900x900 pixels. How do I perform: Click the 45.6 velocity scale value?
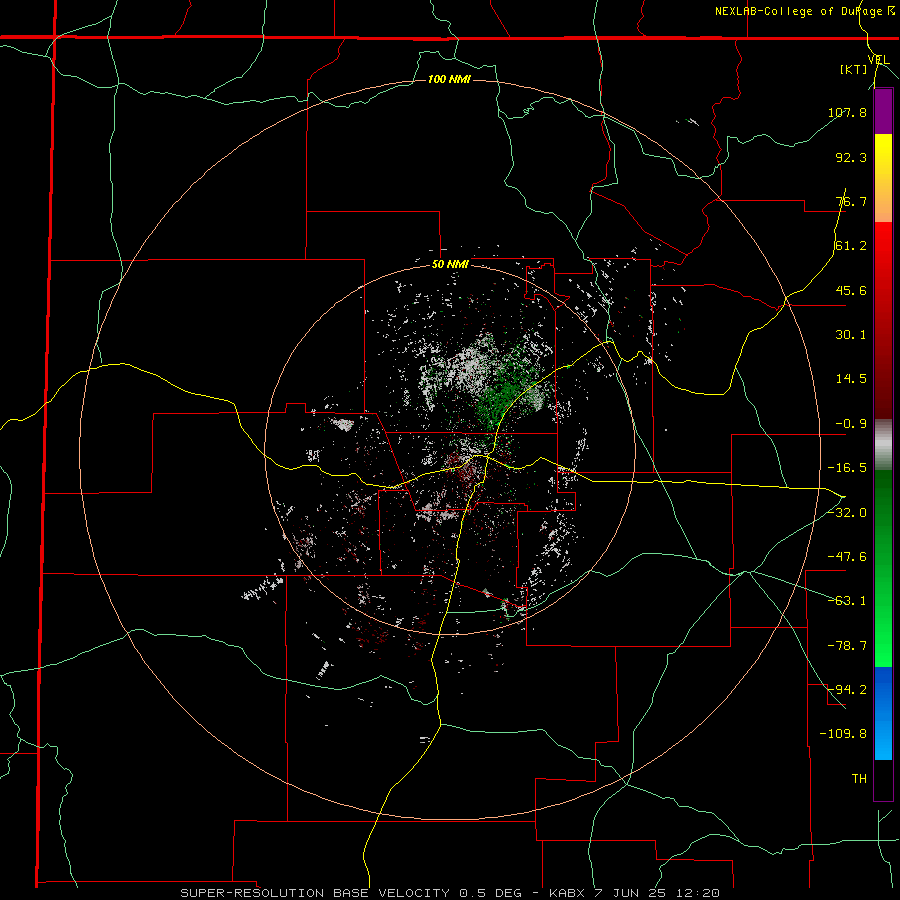coord(851,290)
